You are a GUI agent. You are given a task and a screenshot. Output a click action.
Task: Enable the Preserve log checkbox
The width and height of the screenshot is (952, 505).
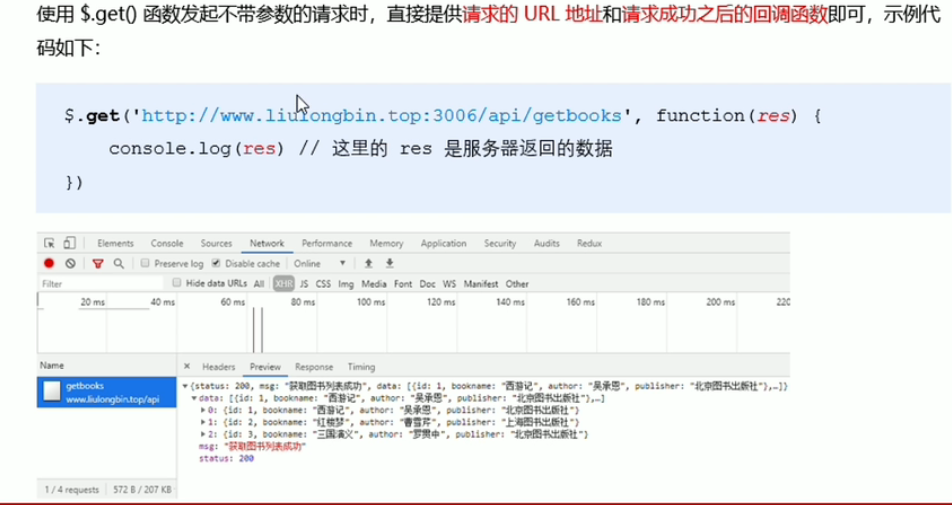(x=145, y=264)
